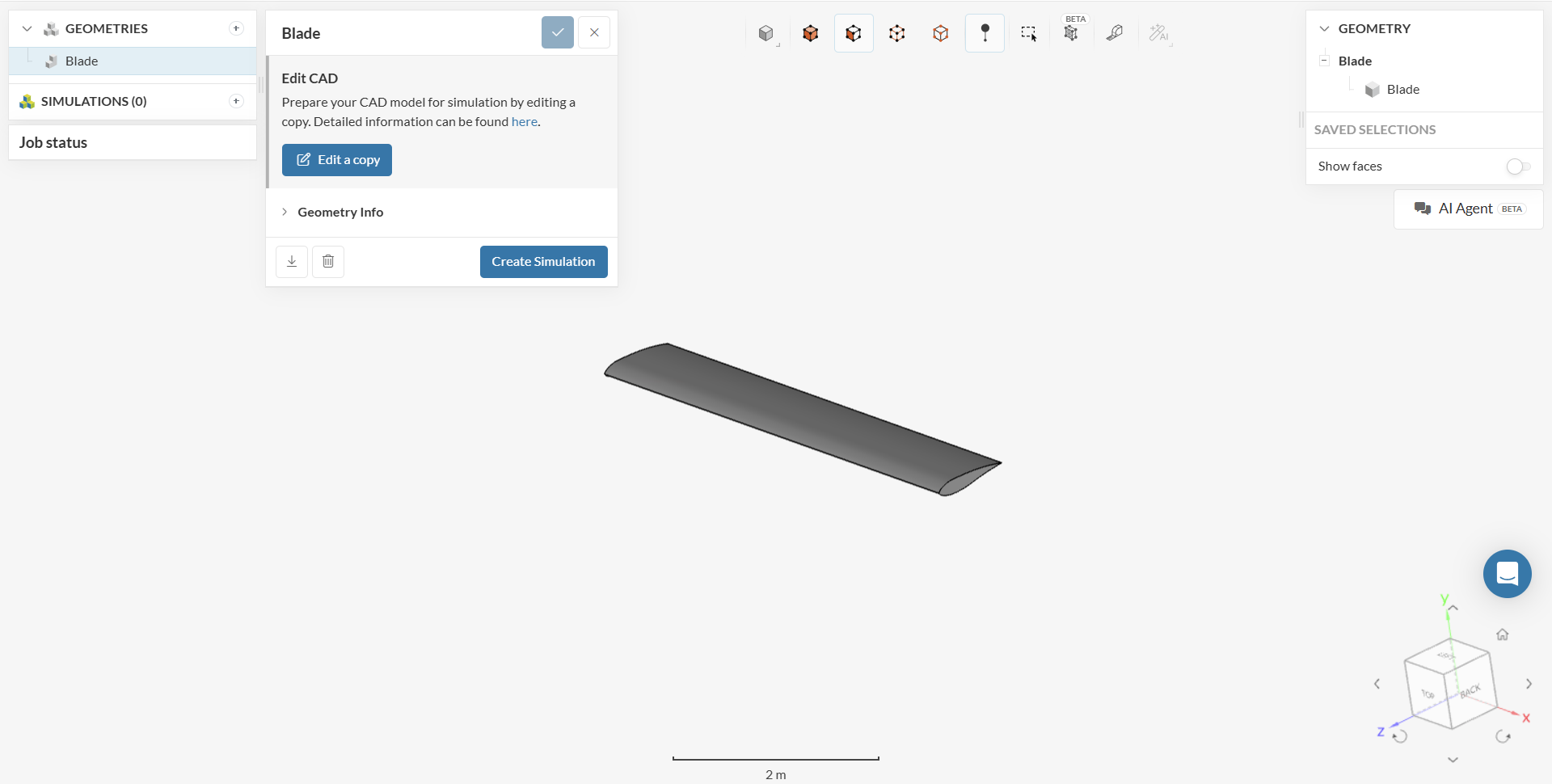
Task: Click the download geometry icon
Action: [x=292, y=261]
